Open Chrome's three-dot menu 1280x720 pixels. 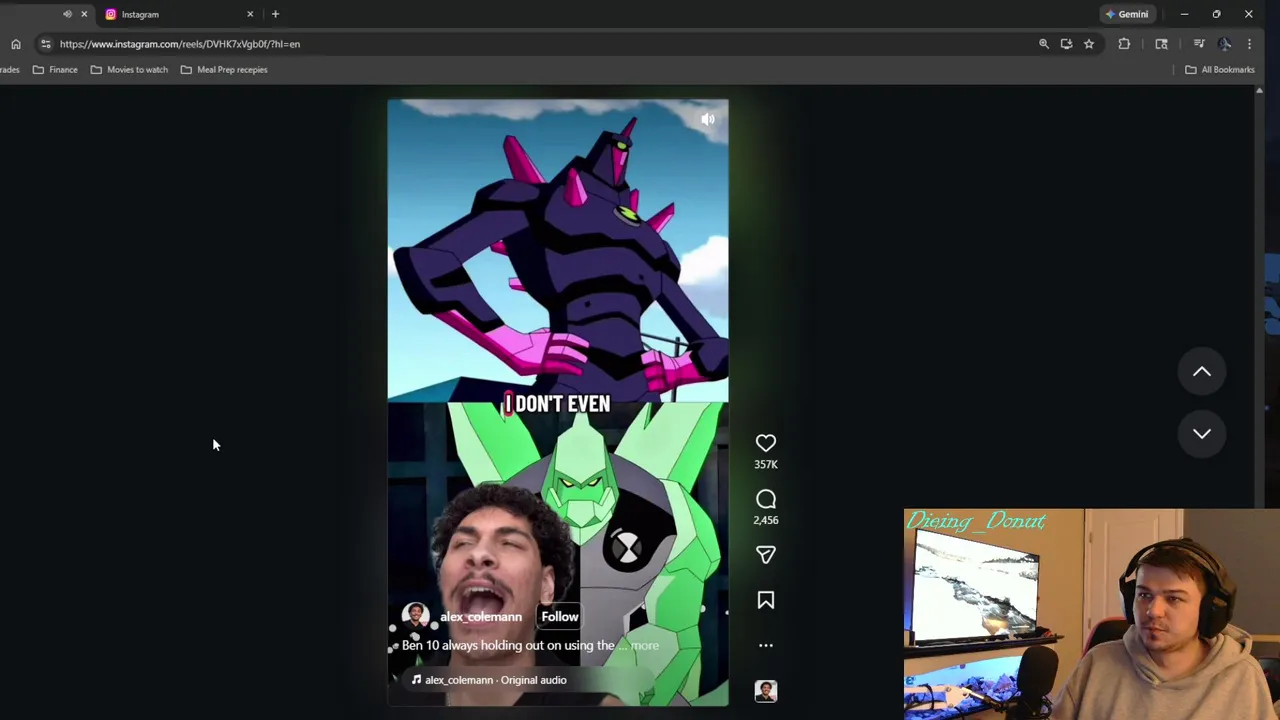(1249, 44)
